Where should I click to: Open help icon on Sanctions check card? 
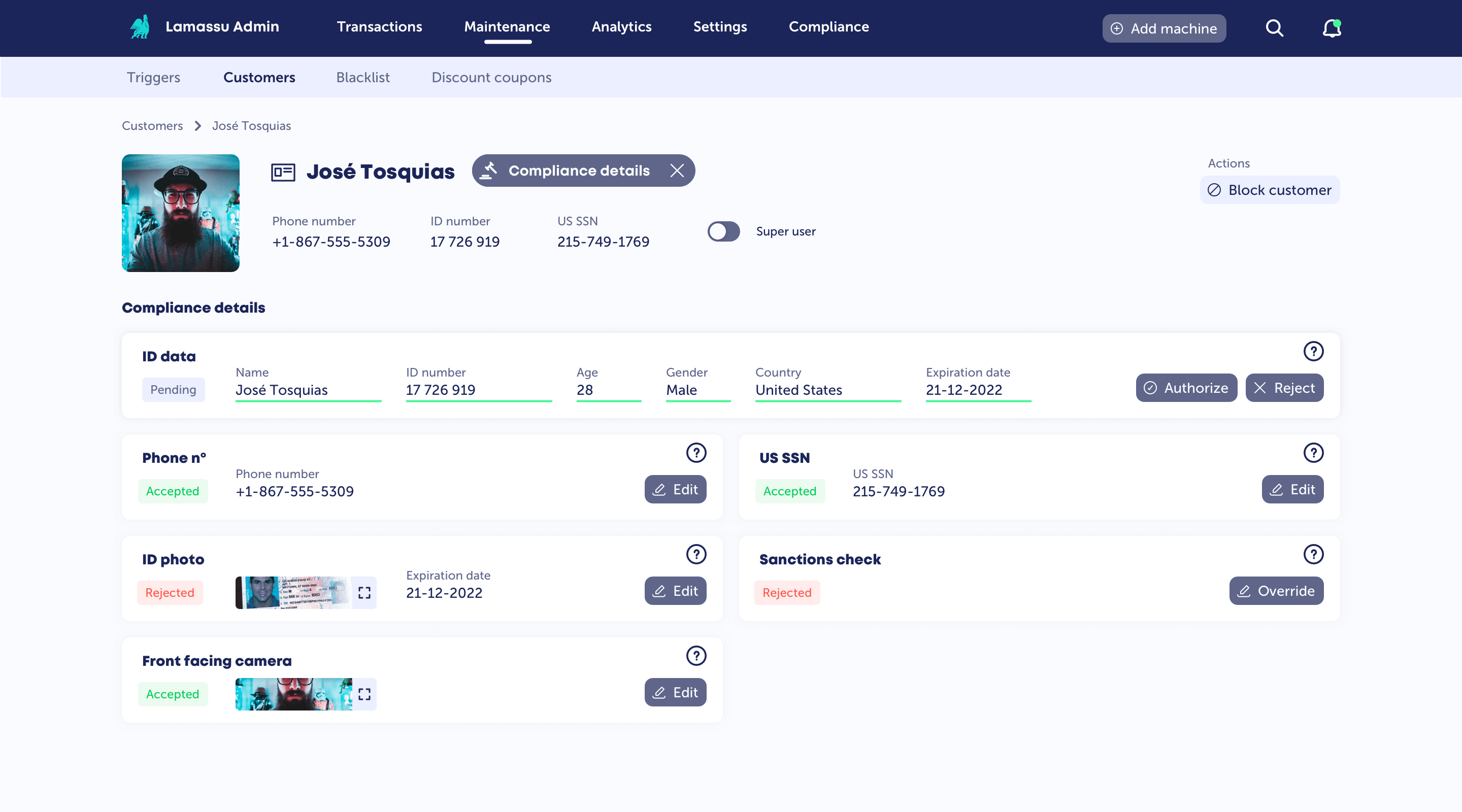click(1313, 554)
